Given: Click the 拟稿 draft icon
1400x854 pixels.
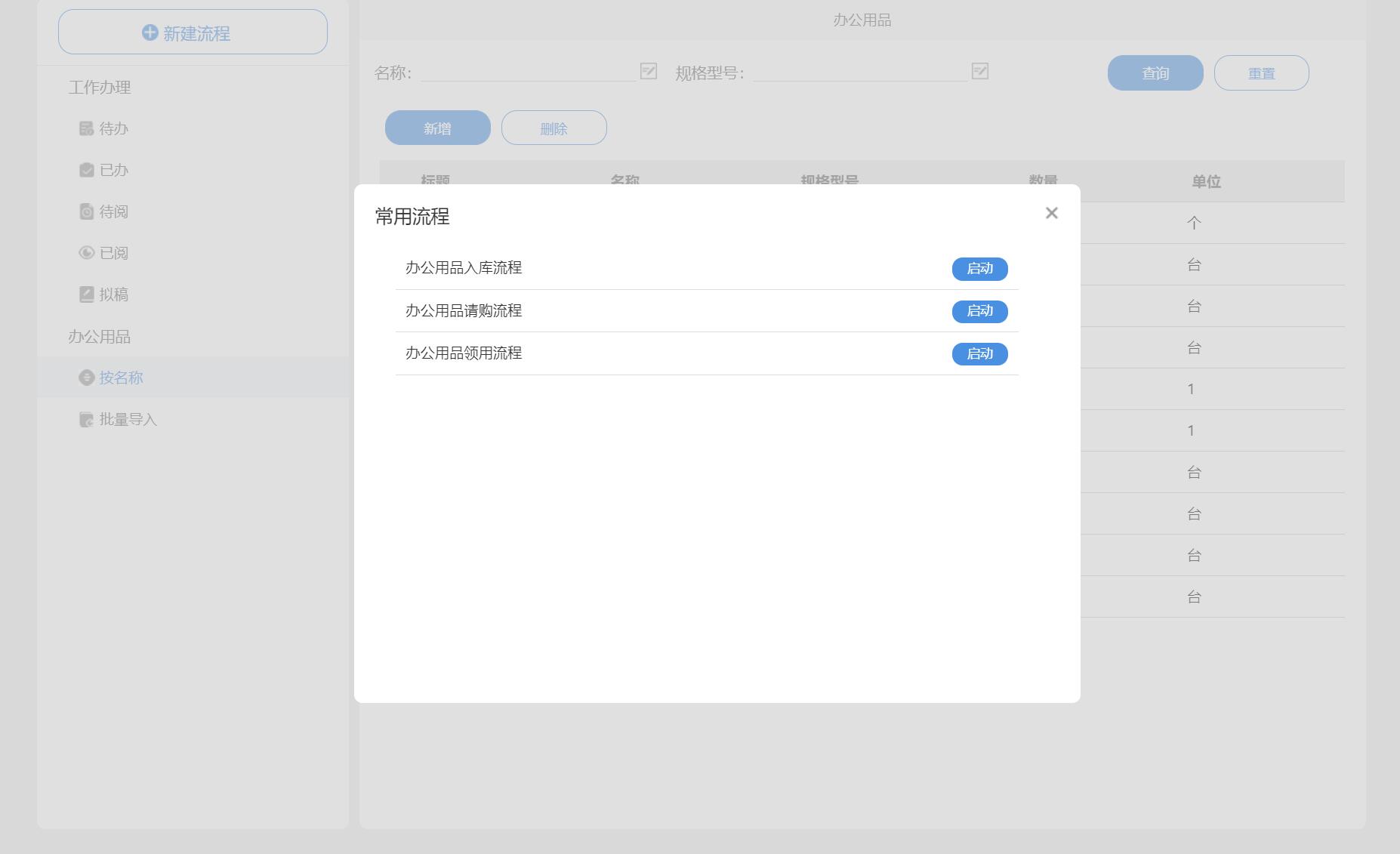Looking at the screenshot, I should (x=86, y=294).
